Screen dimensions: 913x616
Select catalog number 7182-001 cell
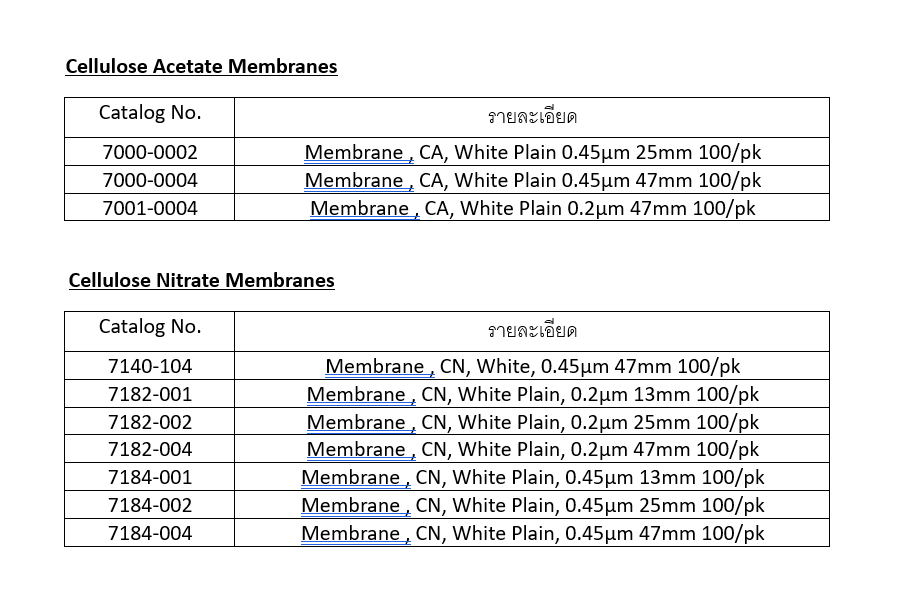click(x=150, y=394)
